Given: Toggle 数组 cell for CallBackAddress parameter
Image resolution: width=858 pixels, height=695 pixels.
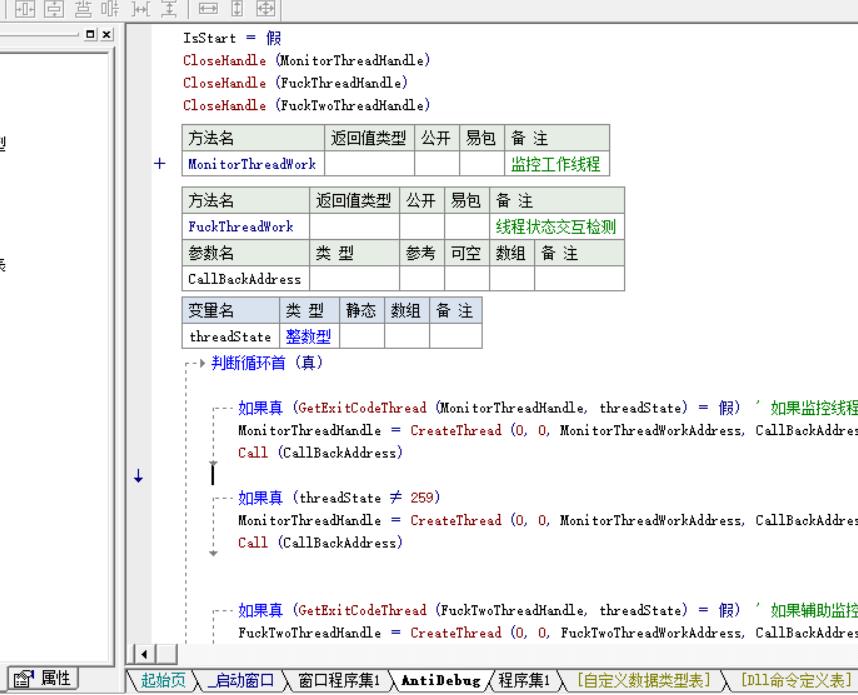Looking at the screenshot, I should [512, 279].
